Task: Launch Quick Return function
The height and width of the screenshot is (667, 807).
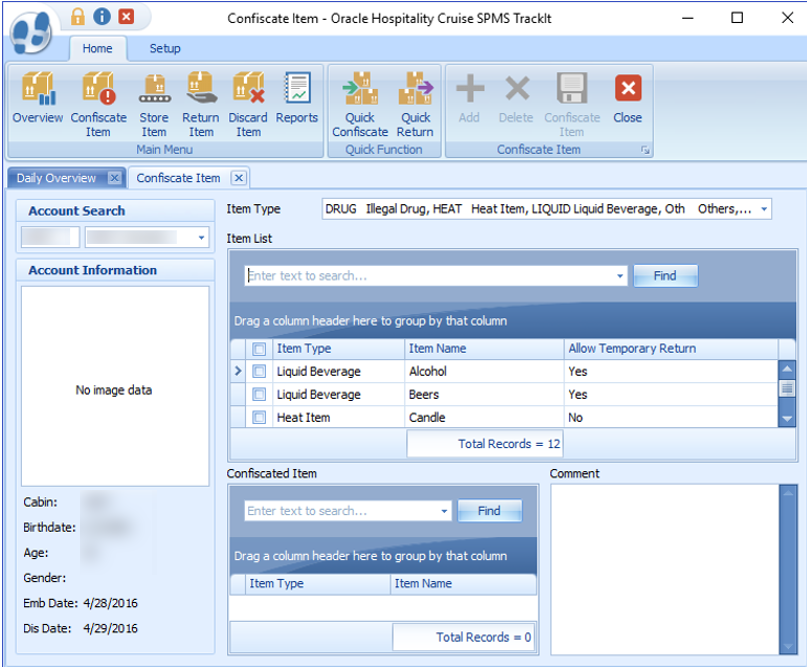Action: coord(415,104)
